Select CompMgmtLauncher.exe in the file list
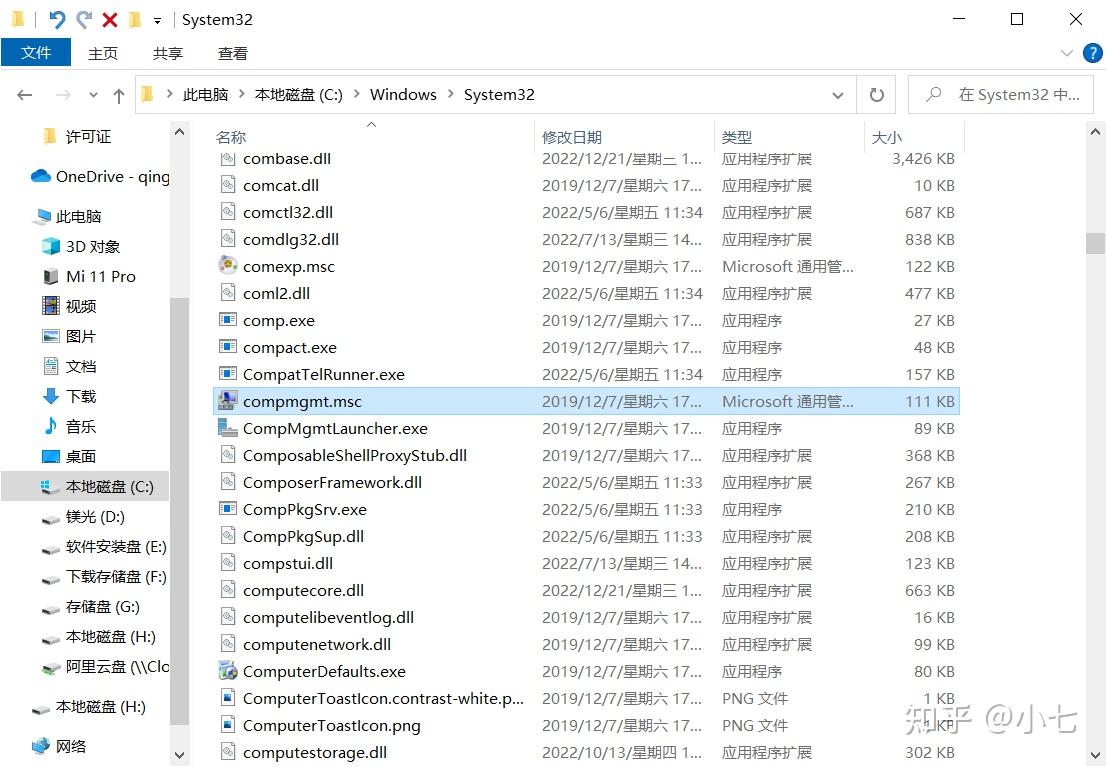 333,428
